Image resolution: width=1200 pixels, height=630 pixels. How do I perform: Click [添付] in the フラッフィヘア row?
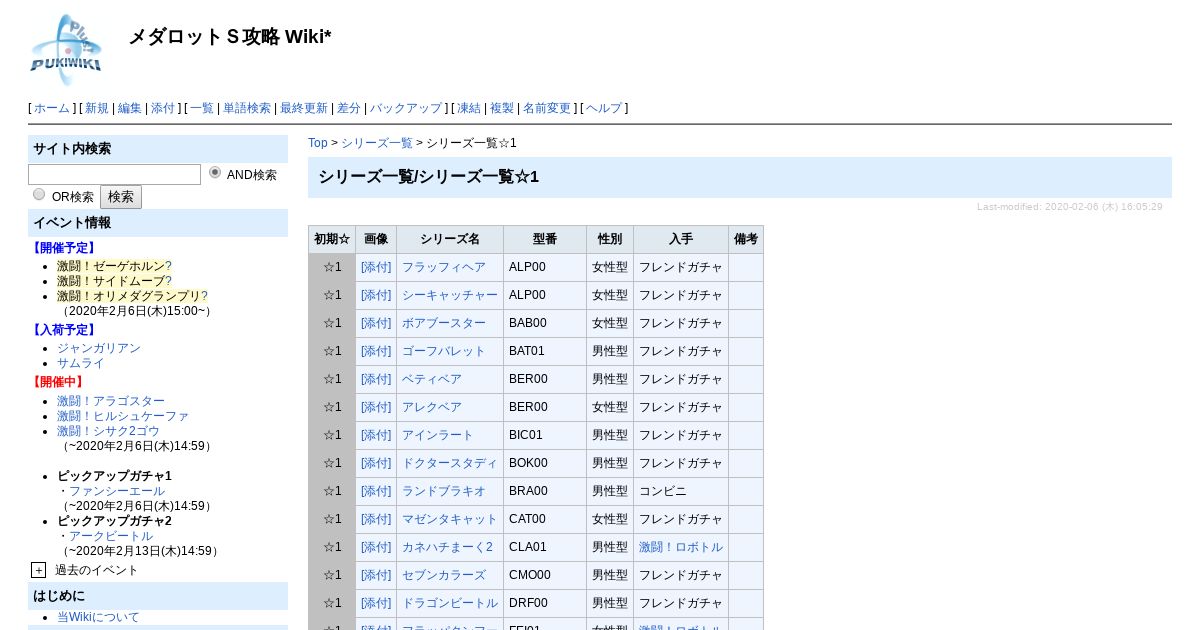(x=376, y=267)
